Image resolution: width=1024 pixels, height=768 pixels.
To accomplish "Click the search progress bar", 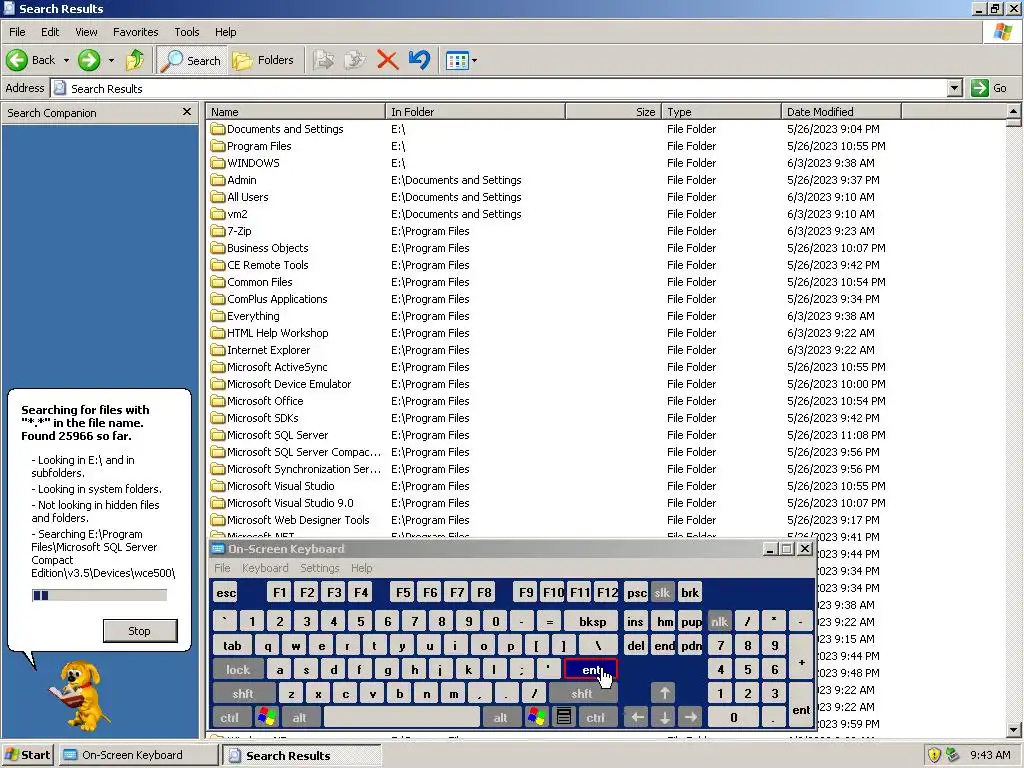I will (x=99, y=595).
